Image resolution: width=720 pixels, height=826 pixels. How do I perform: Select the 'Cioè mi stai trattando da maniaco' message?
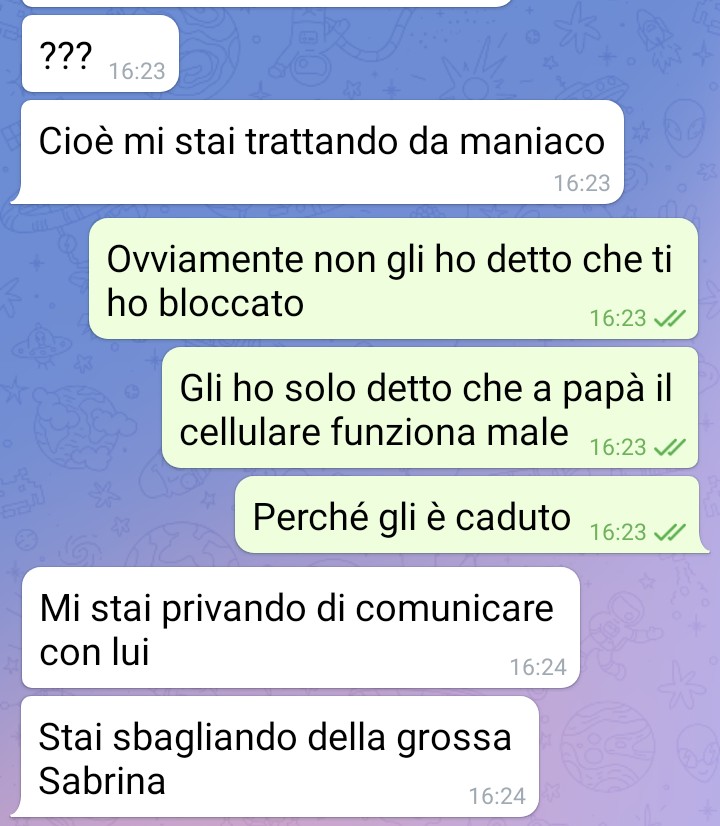pos(318,152)
